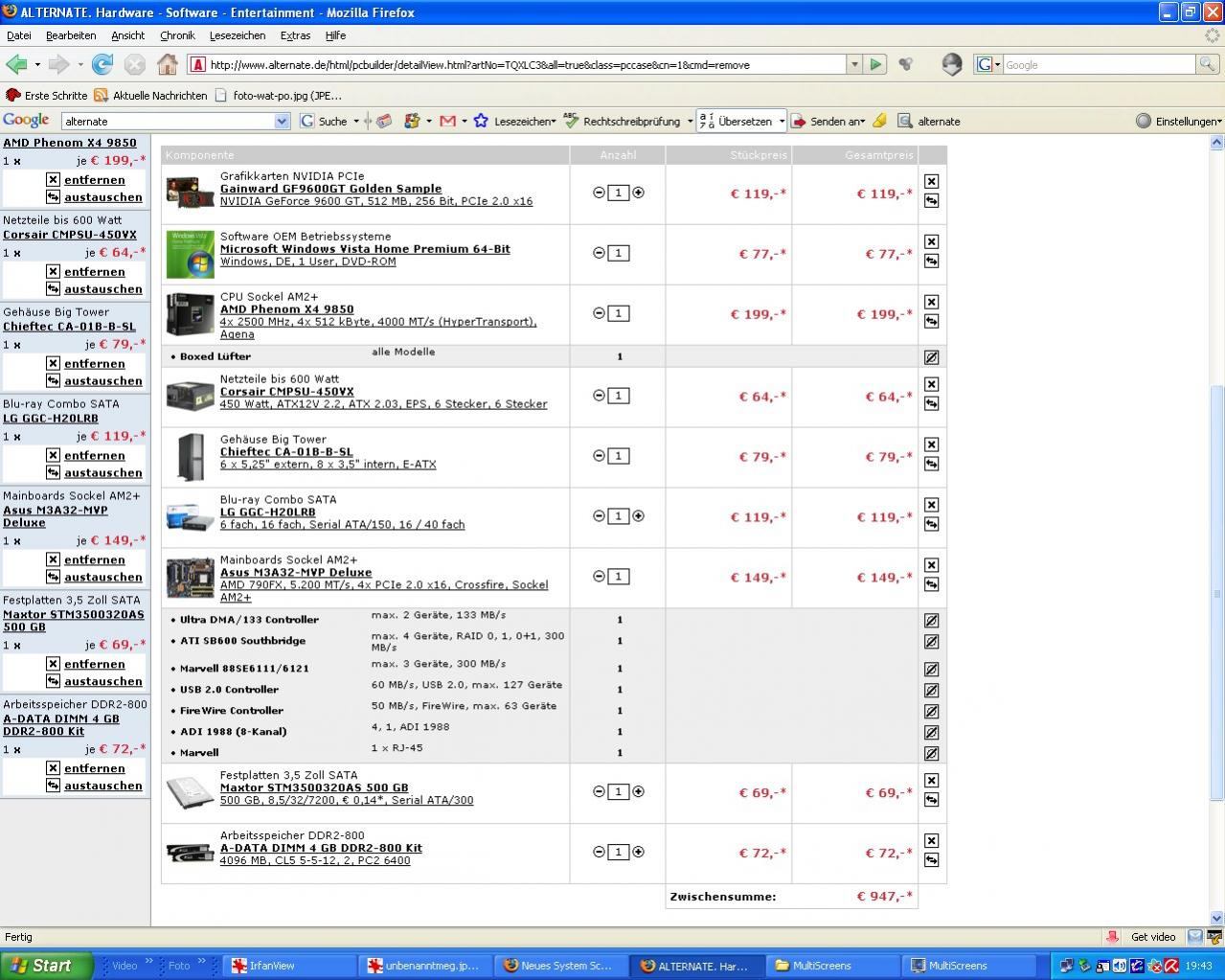Switch to IrfanView in the taskbar
This screenshot has height=980, width=1225.
tap(287, 966)
